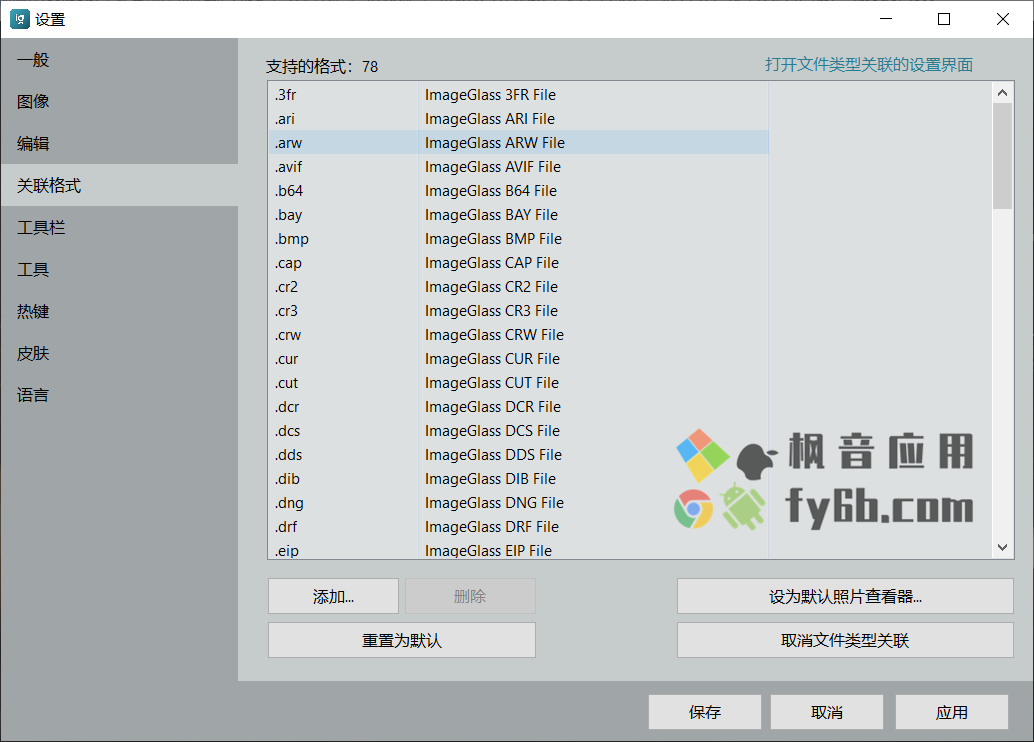Viewport: 1034px width, 742px height.
Task: Select the .dds extension row
Action: click(518, 454)
